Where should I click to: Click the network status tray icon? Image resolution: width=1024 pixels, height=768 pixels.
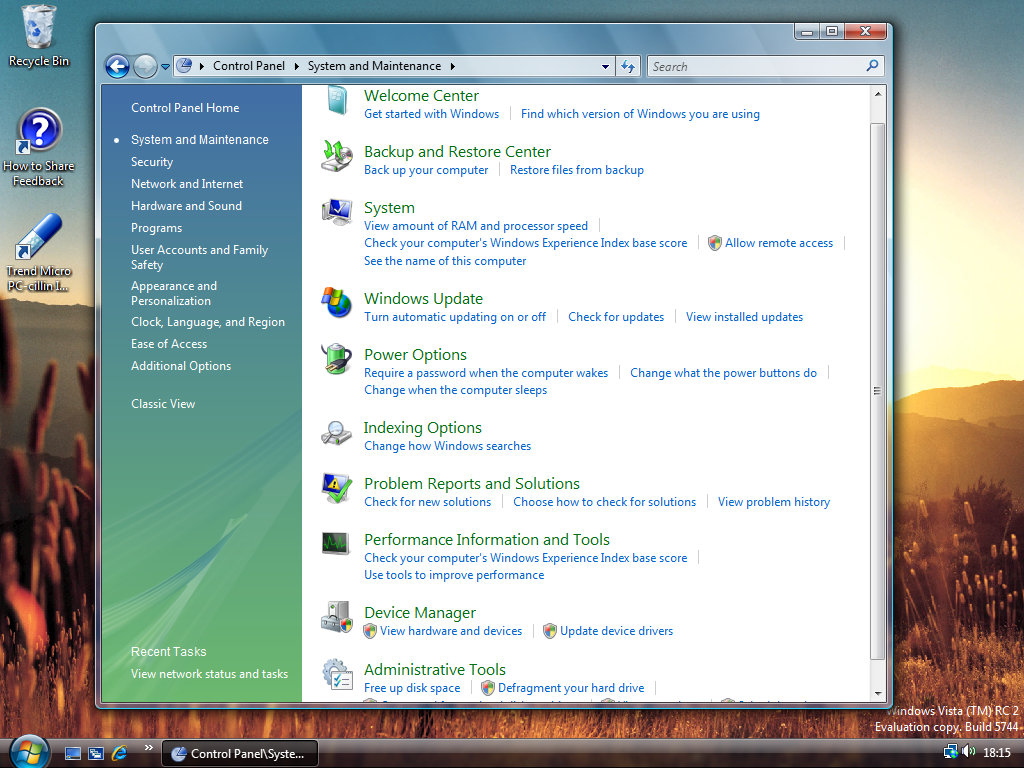click(x=951, y=752)
